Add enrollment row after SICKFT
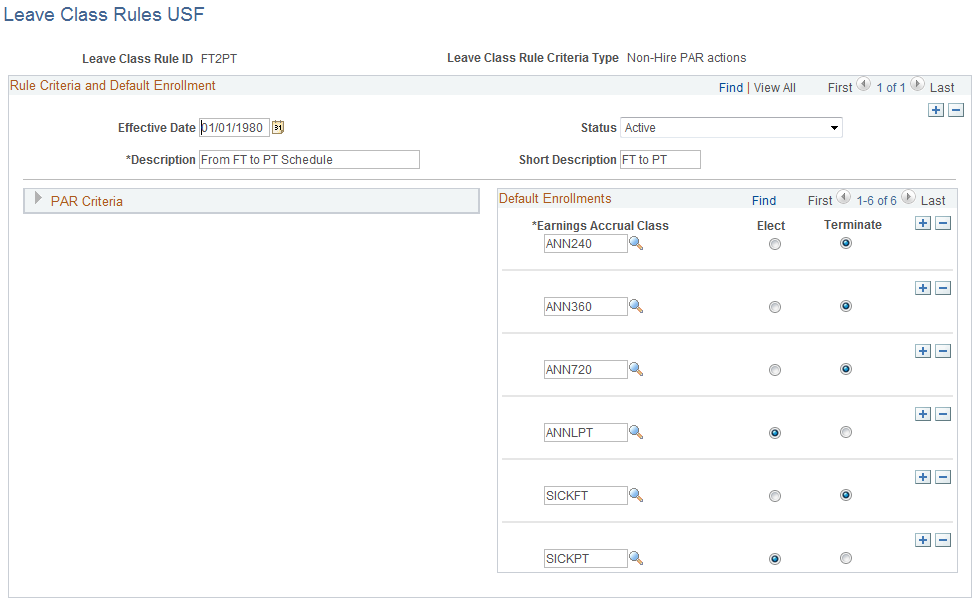This screenshot has height=600, width=978. point(922,477)
